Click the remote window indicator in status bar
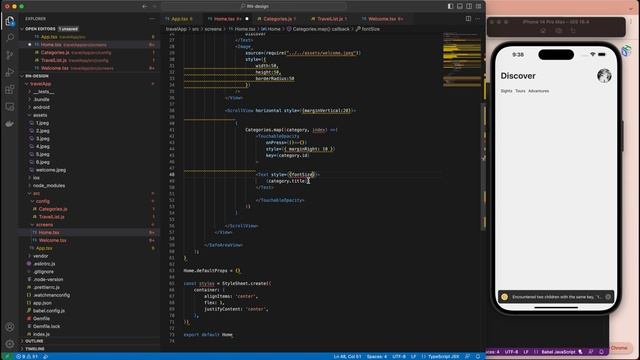This screenshot has width=640, height=360. [7, 356]
